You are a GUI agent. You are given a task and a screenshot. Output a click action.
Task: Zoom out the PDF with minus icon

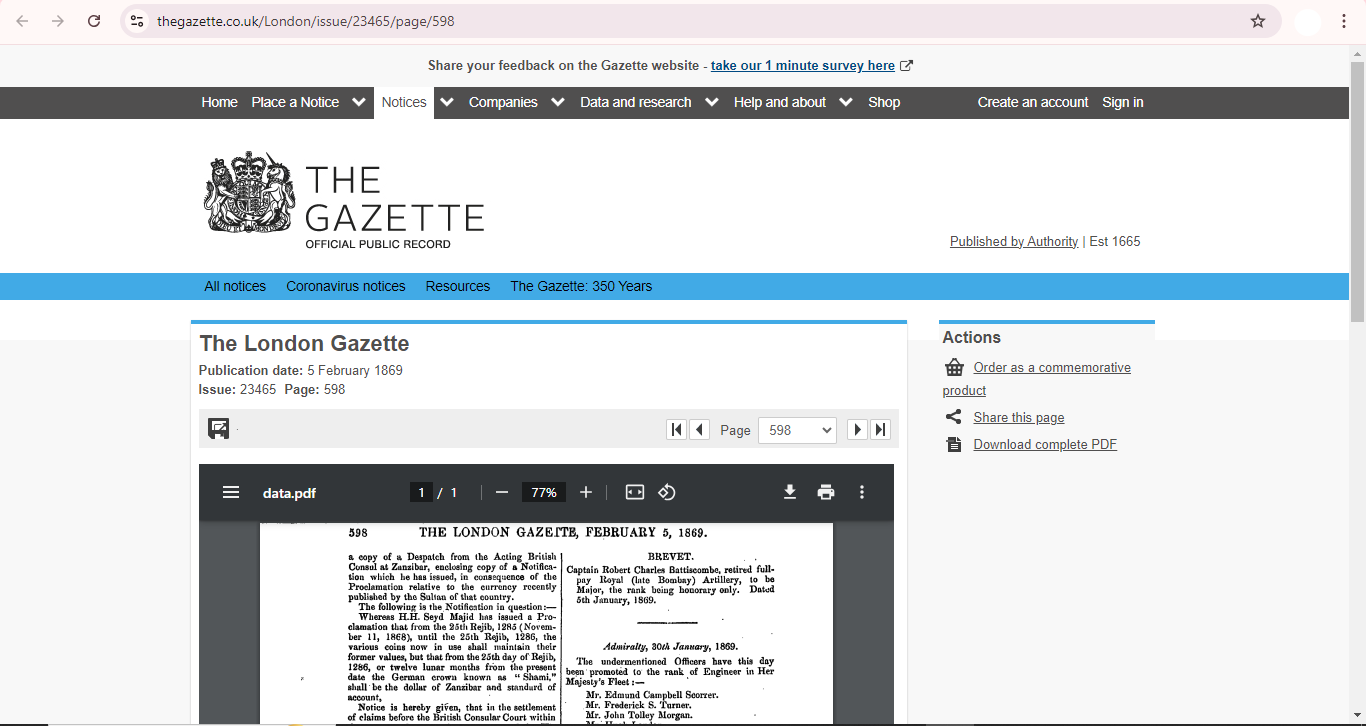[502, 492]
